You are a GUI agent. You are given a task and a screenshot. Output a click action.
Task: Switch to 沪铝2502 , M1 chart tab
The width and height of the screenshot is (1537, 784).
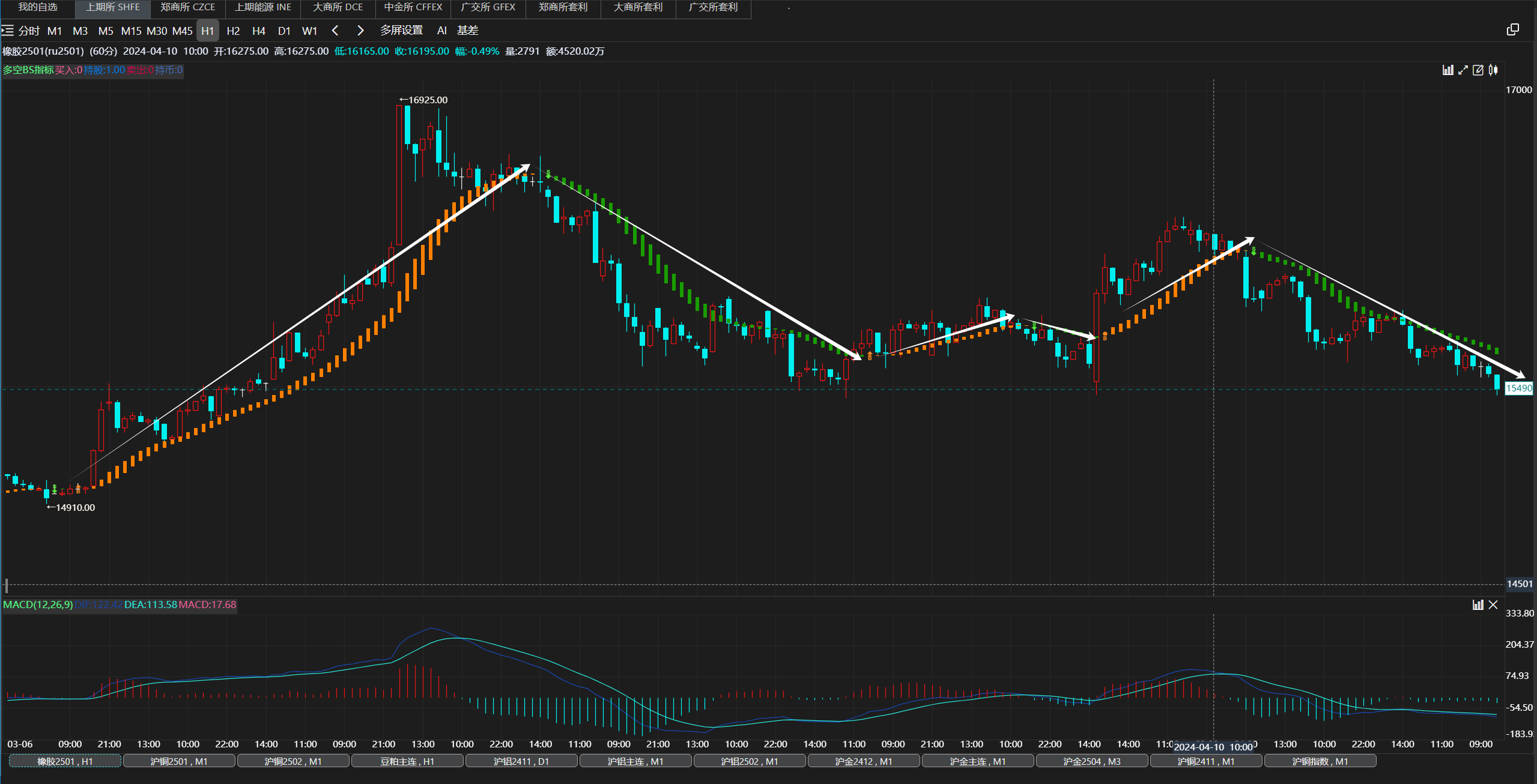click(750, 761)
